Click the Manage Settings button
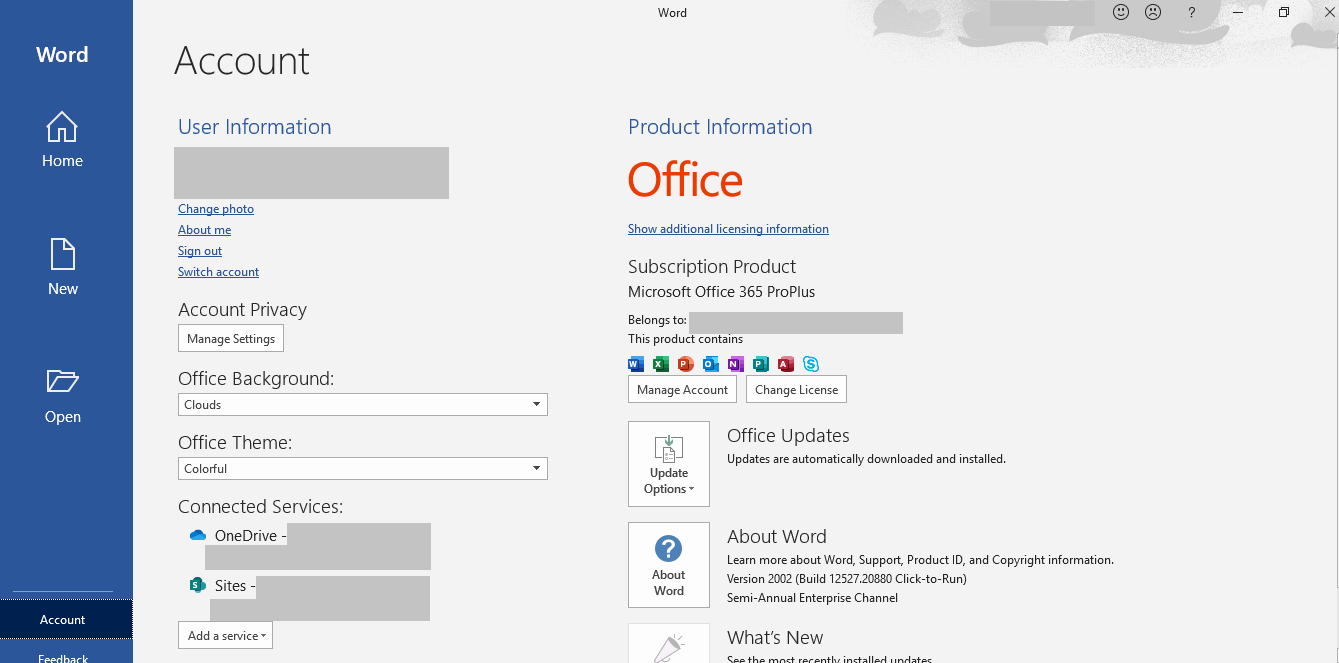1339x663 pixels. [x=231, y=338]
